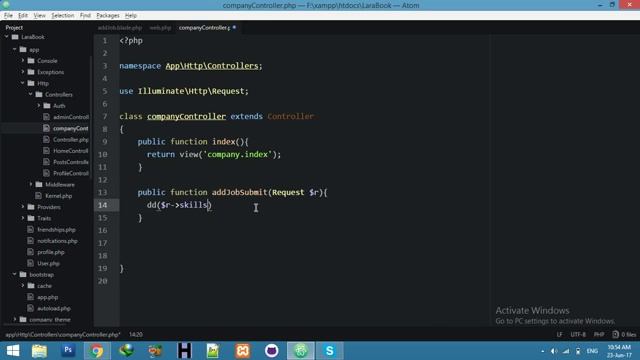The width and height of the screenshot is (640, 360).
Task: Open the Edit menu
Action: (23, 16)
